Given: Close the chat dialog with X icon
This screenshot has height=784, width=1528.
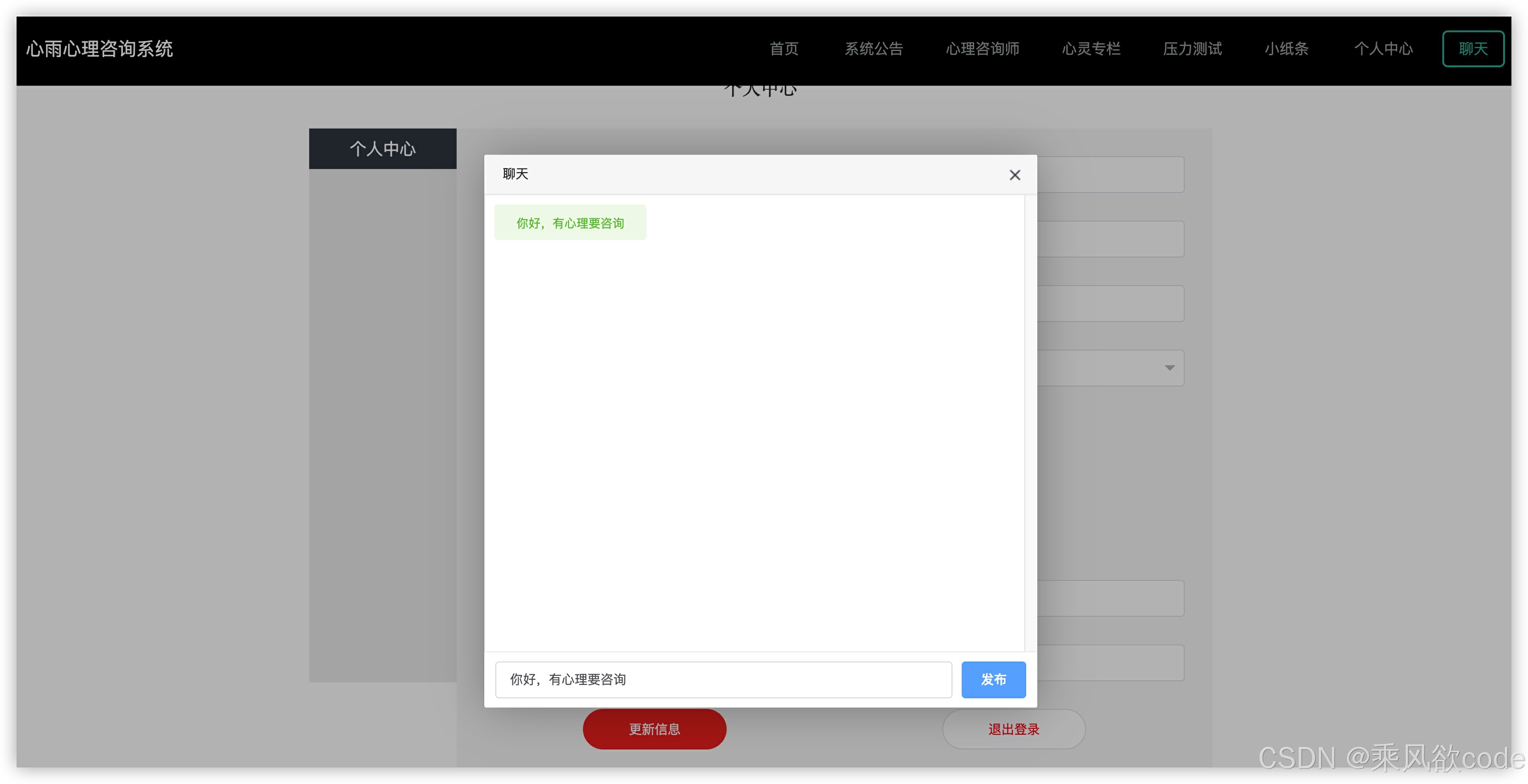Looking at the screenshot, I should (1014, 175).
